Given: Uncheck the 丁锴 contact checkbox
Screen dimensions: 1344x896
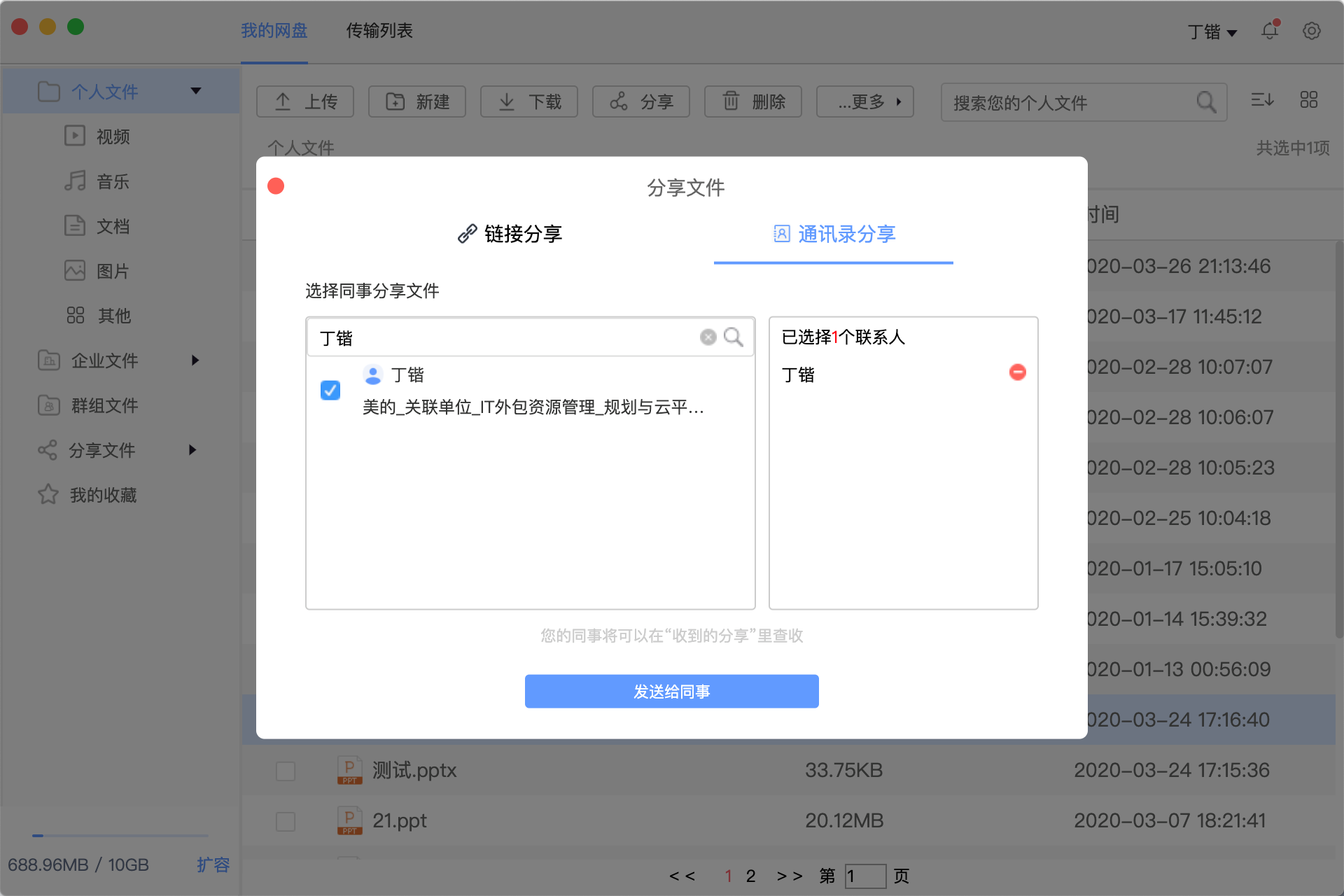Looking at the screenshot, I should pos(330,390).
